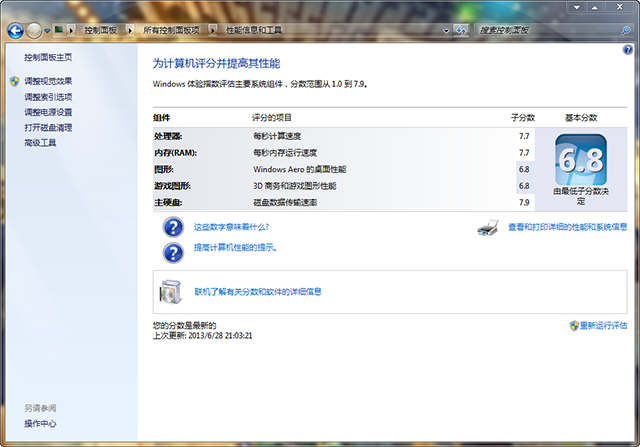
Task: Click the 组件 column header
Action: 162,118
